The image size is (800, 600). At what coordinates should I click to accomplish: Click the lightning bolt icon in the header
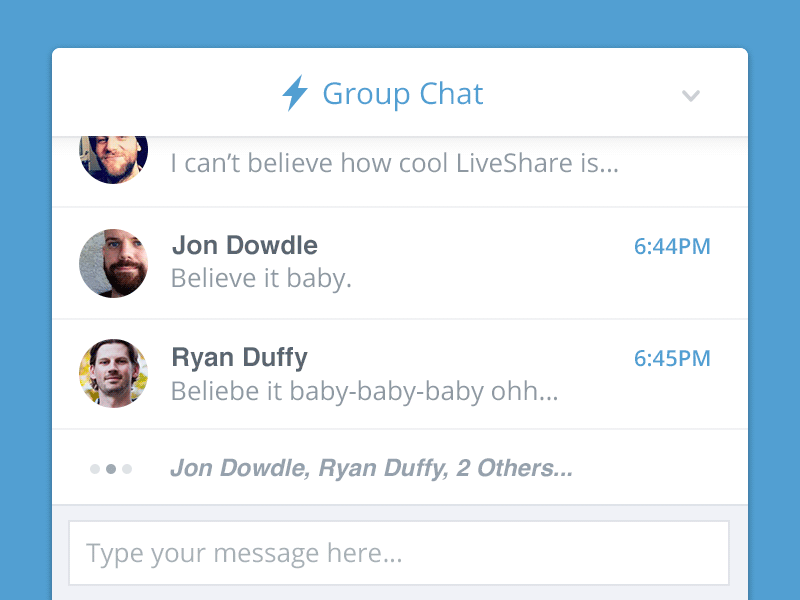pos(293,93)
